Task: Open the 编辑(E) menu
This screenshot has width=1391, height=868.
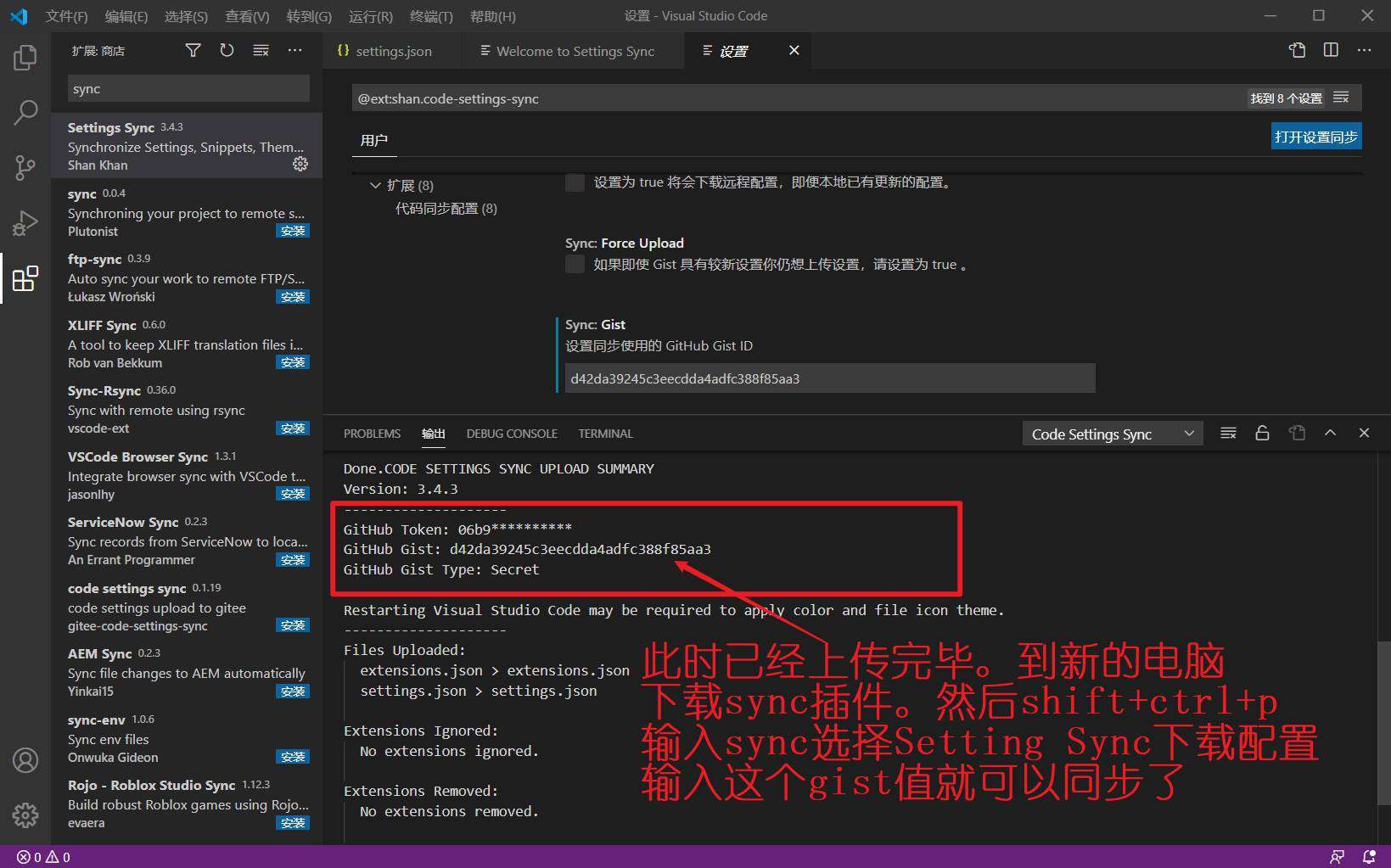Action: (x=126, y=16)
